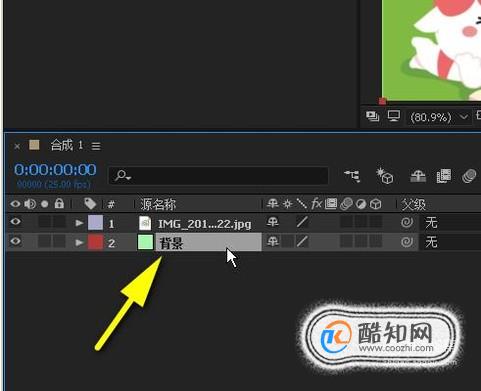Click the 0:00:00:00 current timecode

[55, 170]
